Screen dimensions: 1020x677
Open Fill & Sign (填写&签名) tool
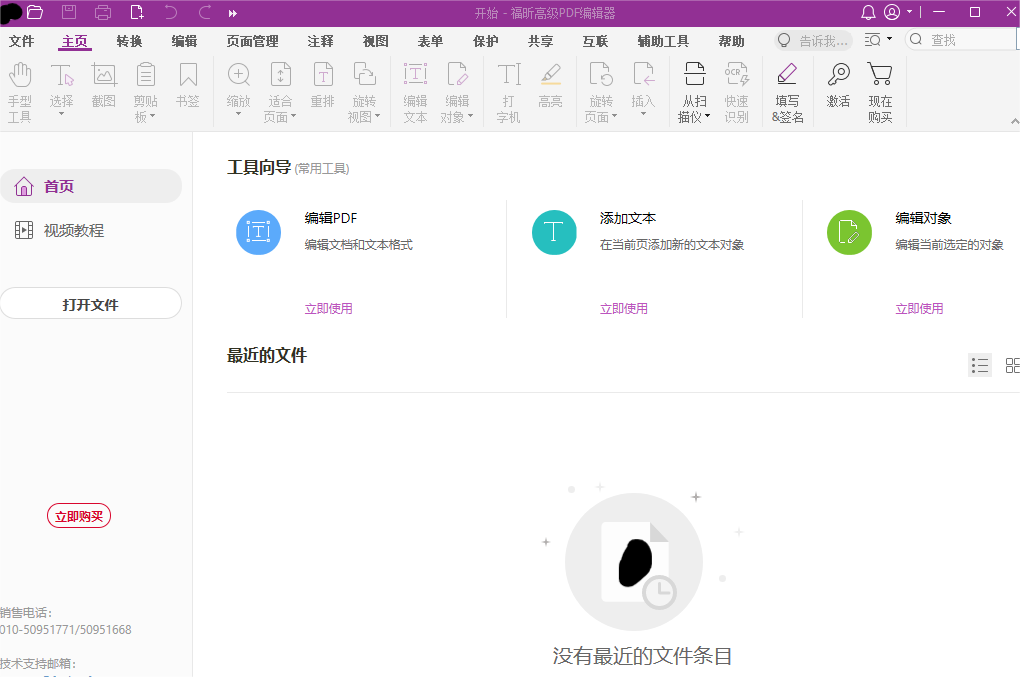coord(787,90)
